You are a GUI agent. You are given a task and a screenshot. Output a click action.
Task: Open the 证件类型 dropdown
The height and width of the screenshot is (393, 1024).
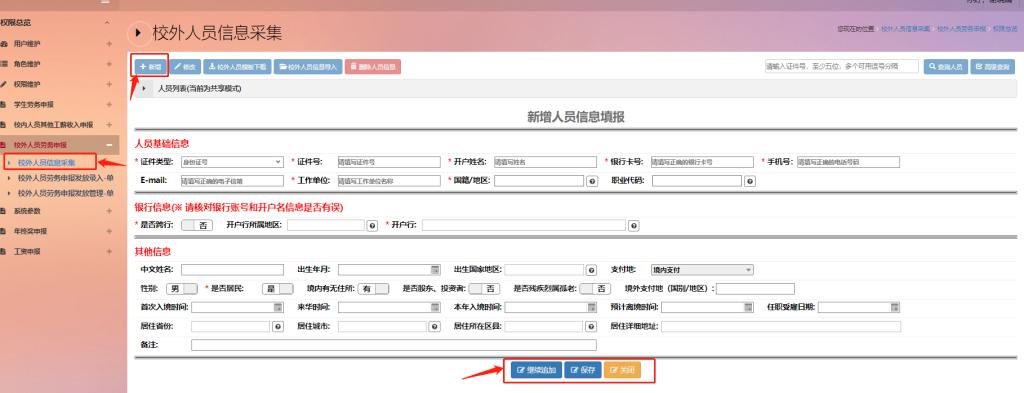[231, 162]
